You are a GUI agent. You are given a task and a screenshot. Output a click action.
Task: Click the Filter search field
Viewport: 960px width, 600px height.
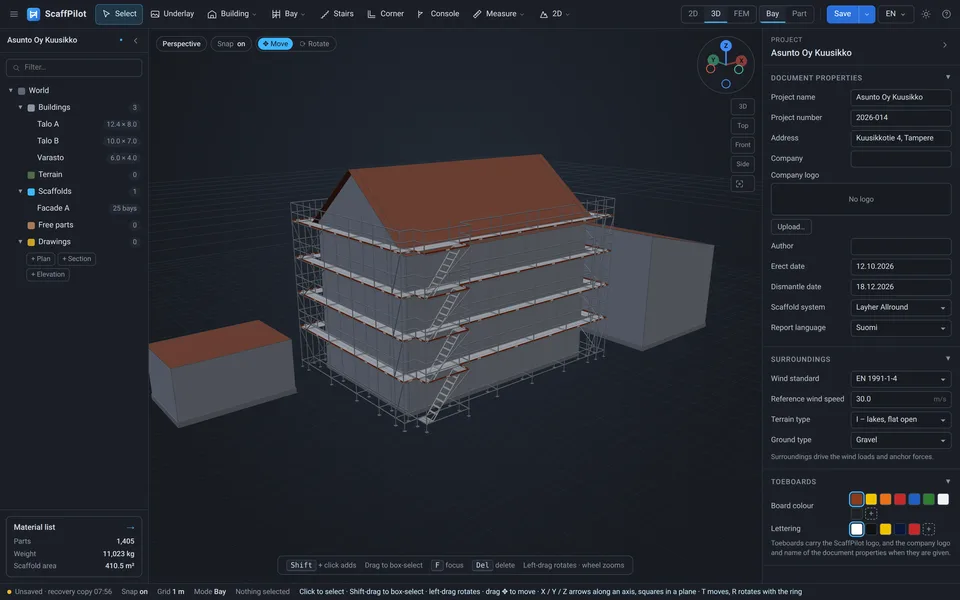pyautogui.click(x=74, y=67)
